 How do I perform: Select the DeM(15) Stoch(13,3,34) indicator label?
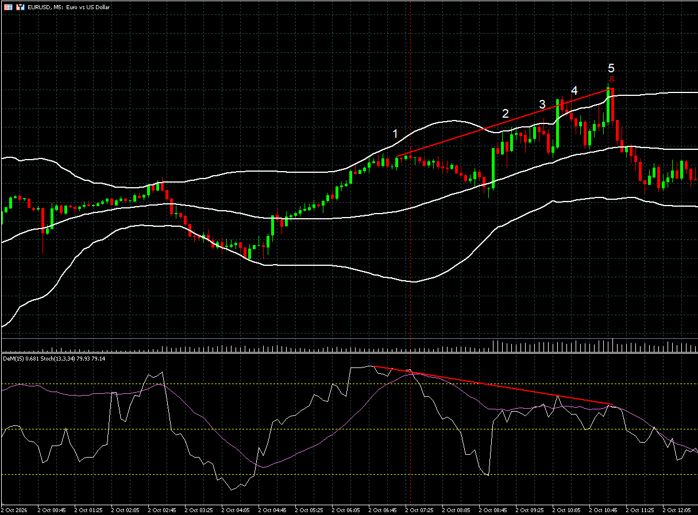(54, 358)
